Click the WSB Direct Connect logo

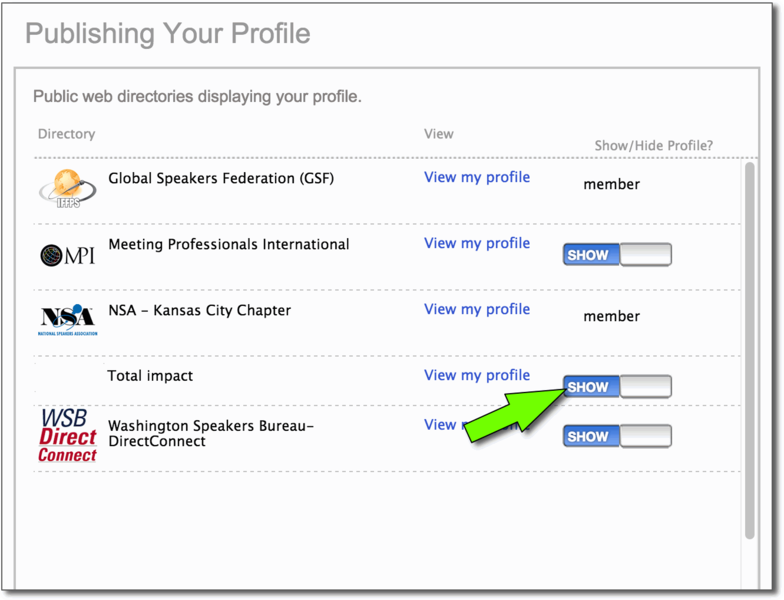point(68,435)
